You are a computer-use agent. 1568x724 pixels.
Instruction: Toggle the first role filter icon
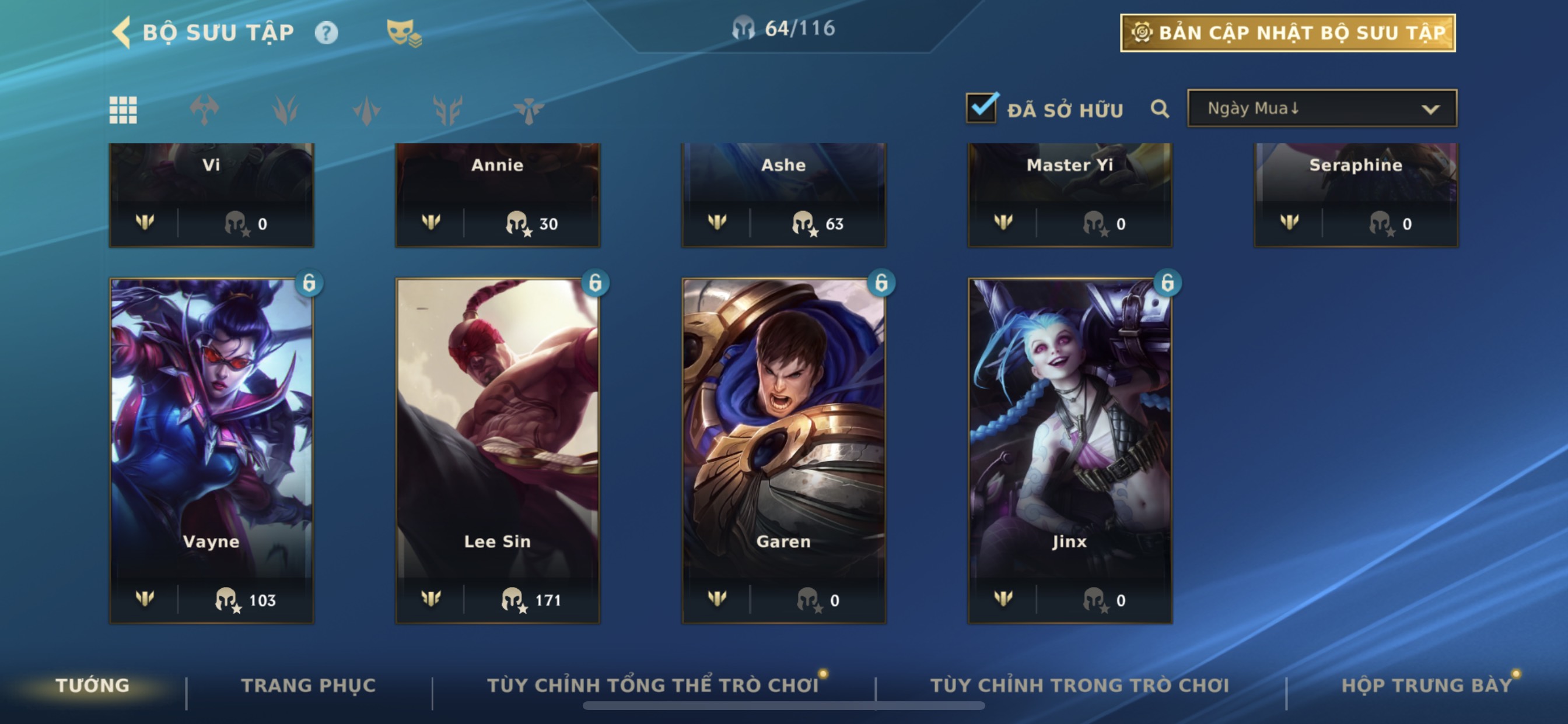(205, 110)
